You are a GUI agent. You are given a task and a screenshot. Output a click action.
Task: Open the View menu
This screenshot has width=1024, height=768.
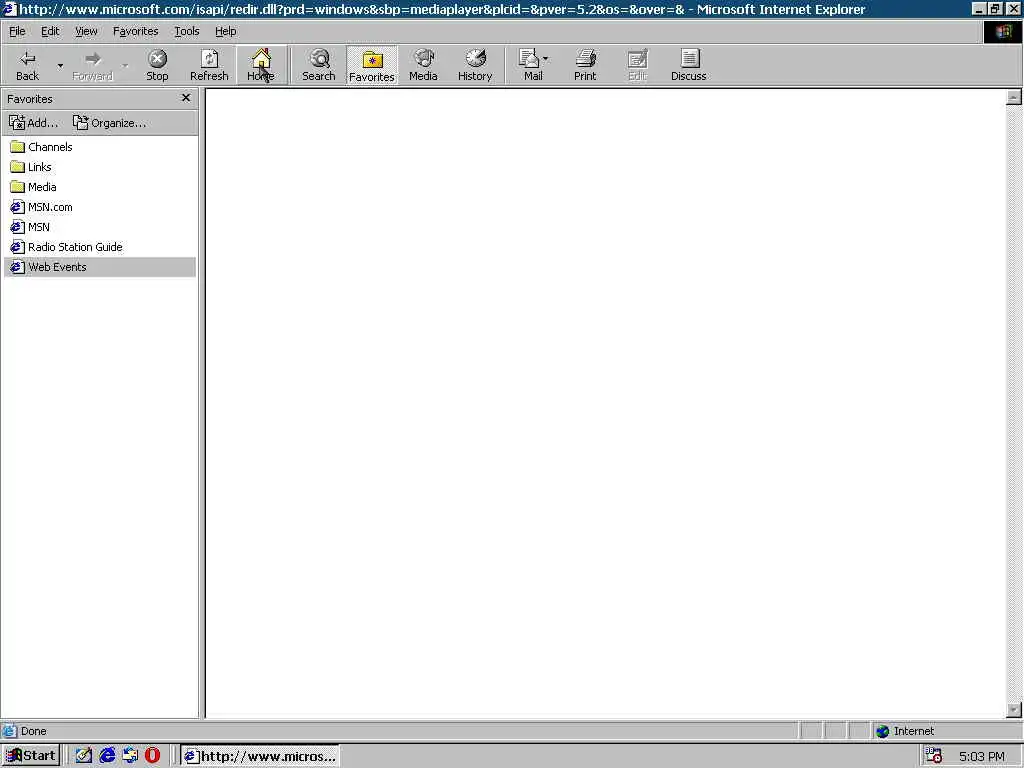coord(86,31)
